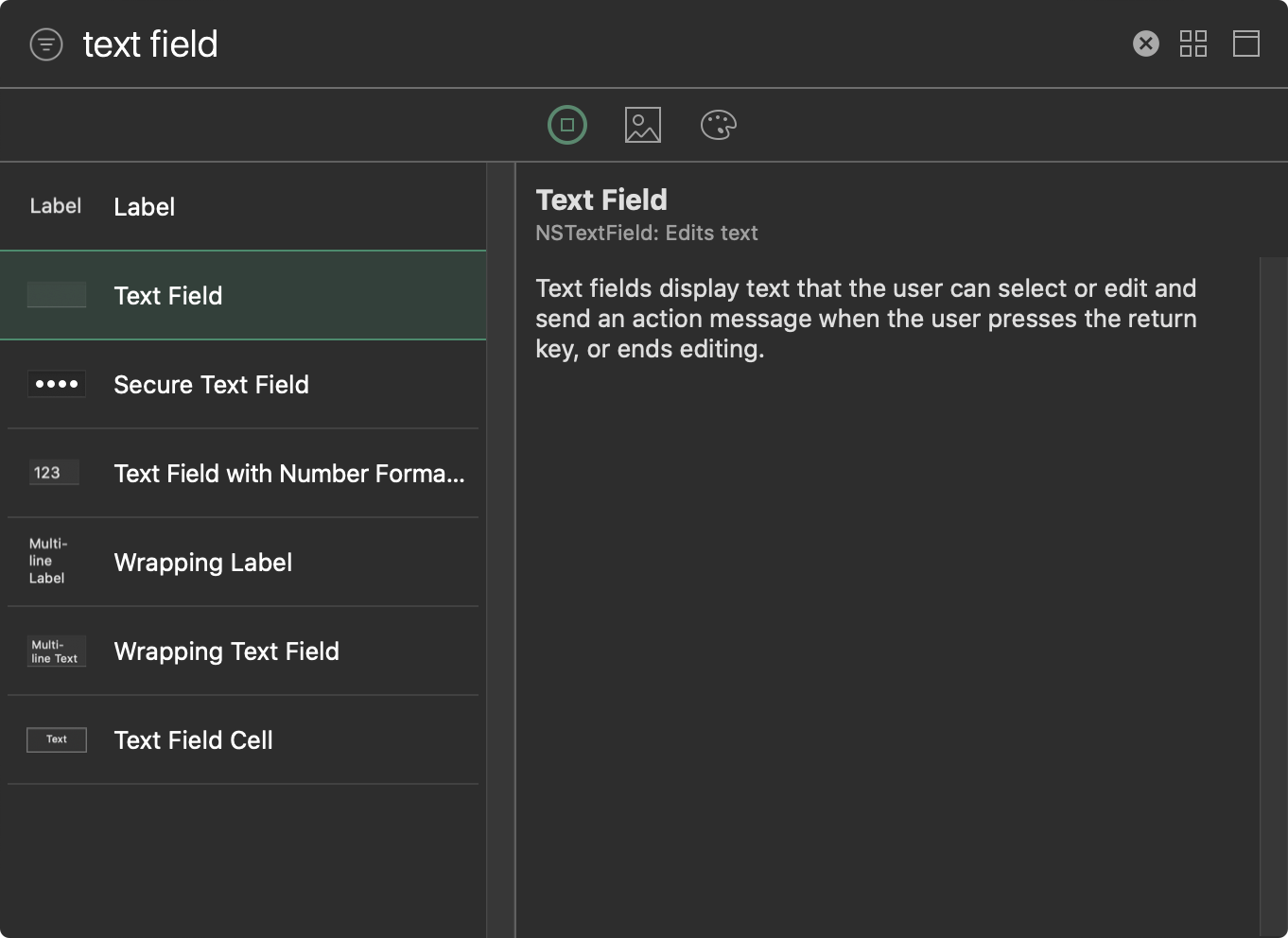Click the 123 number formatter thumbnail
The height and width of the screenshot is (938, 1288).
click(x=53, y=473)
